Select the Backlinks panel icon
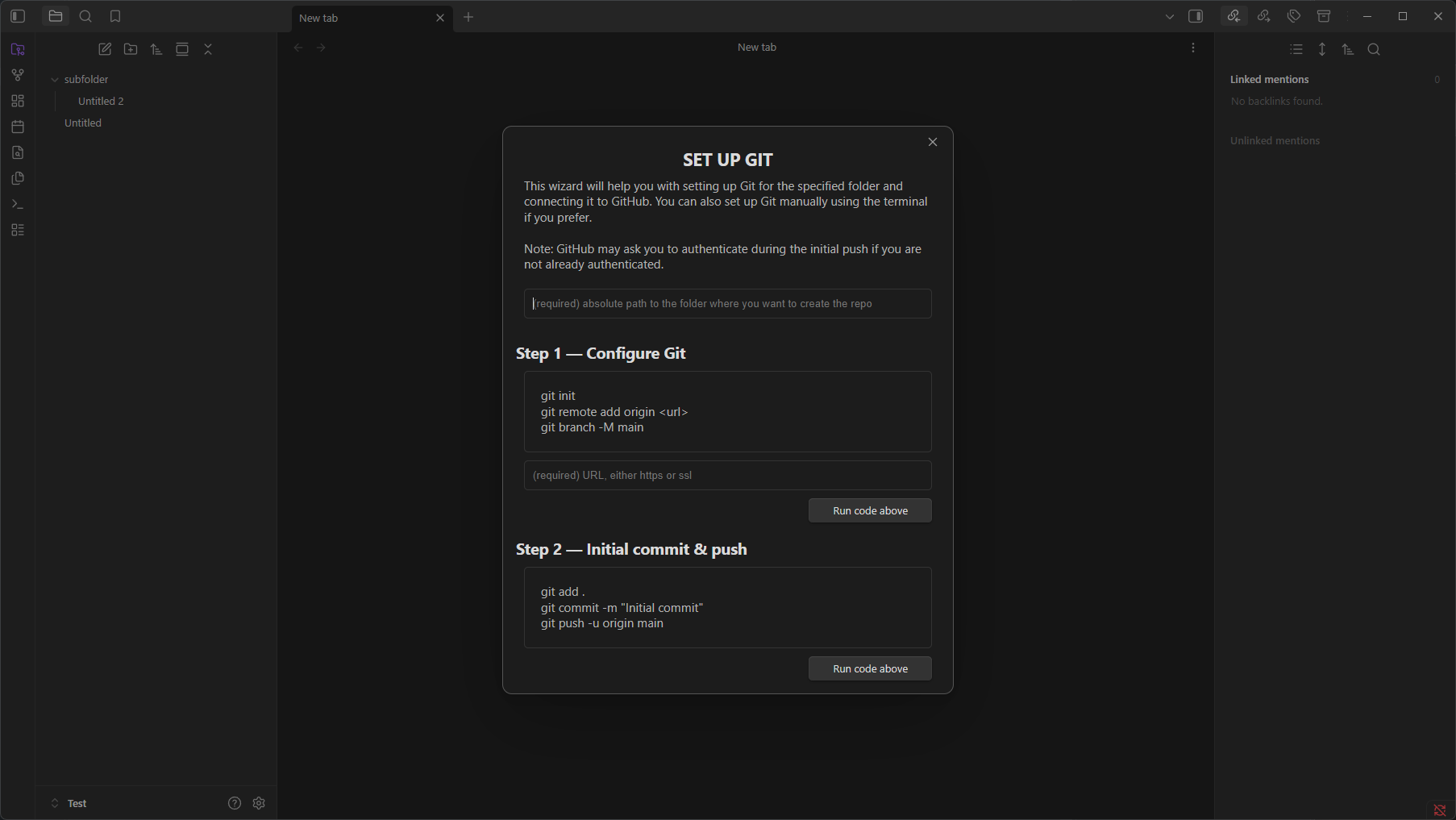 (1233, 16)
